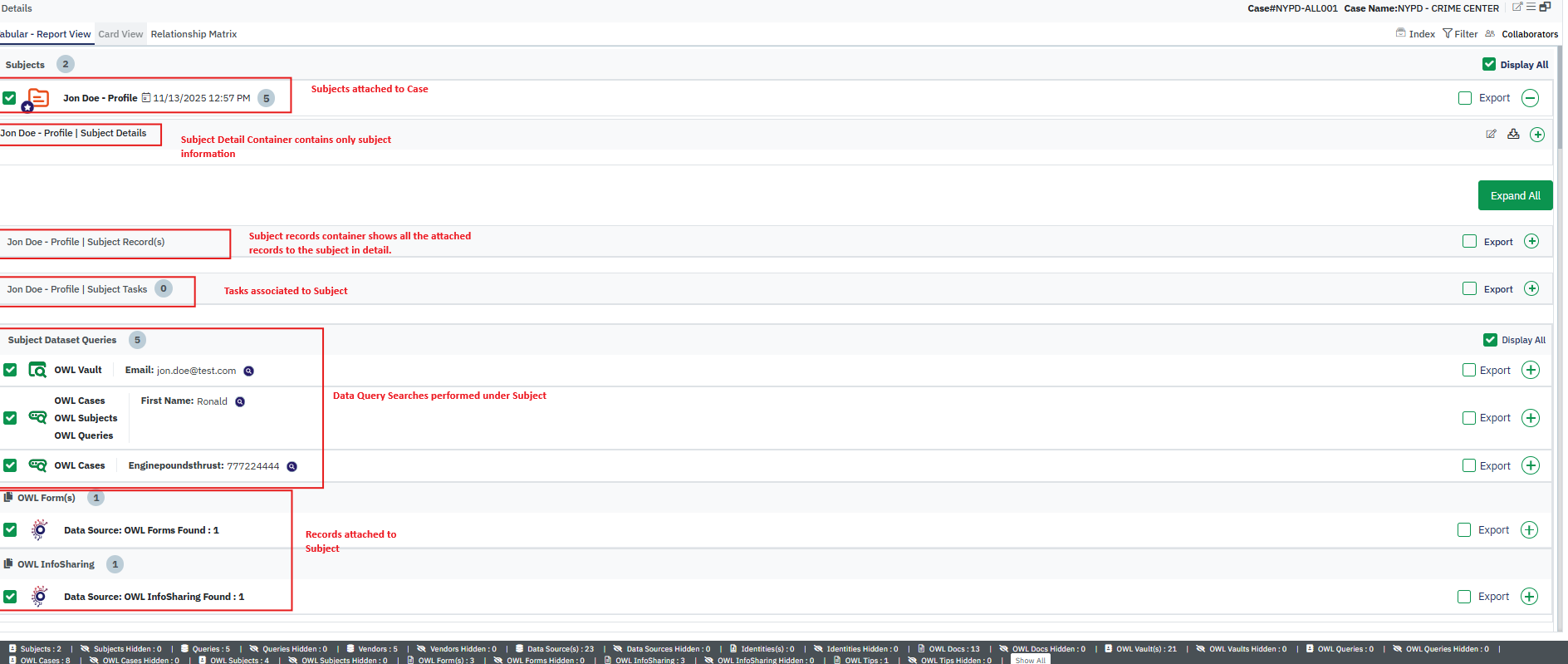This screenshot has width=1568, height=664.
Task: Click the OWL Vault query icon
Action: coord(37,370)
